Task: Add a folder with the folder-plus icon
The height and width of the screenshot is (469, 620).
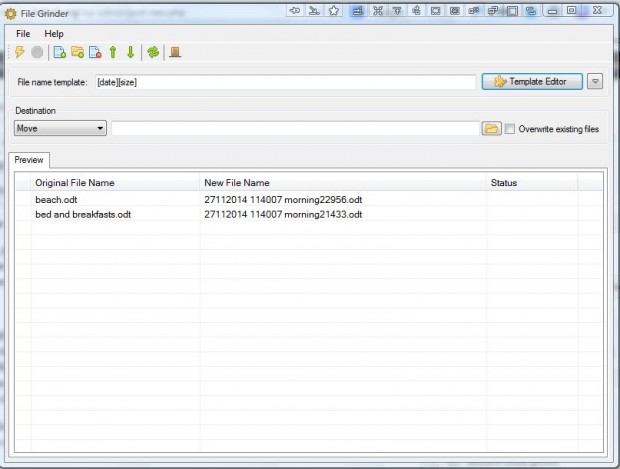Action: click(x=78, y=52)
